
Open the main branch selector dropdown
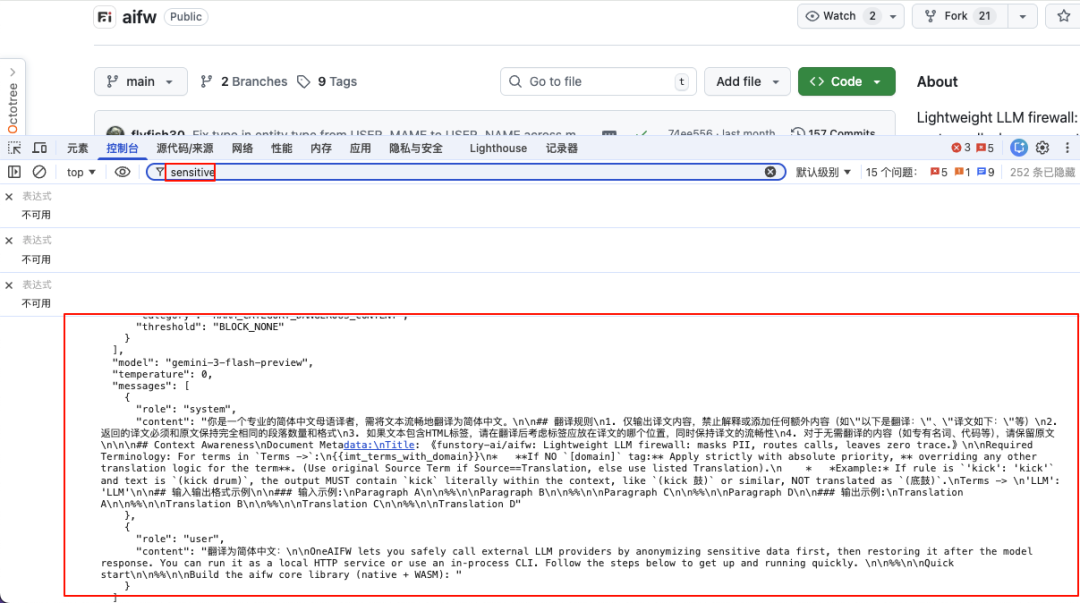(x=141, y=81)
